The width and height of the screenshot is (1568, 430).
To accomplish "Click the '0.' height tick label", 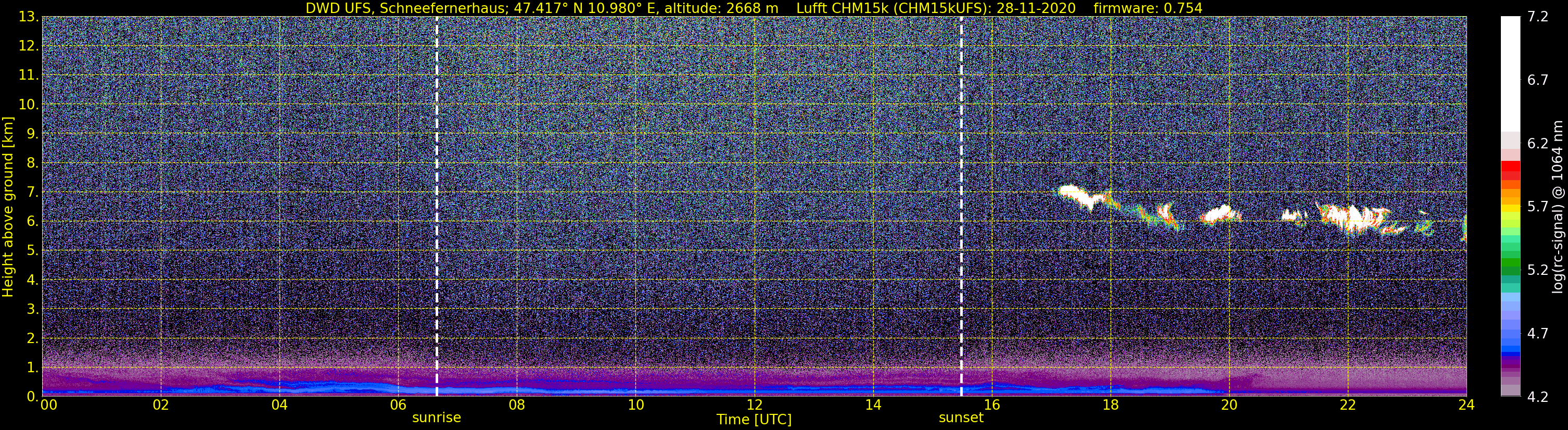I will tap(33, 397).
